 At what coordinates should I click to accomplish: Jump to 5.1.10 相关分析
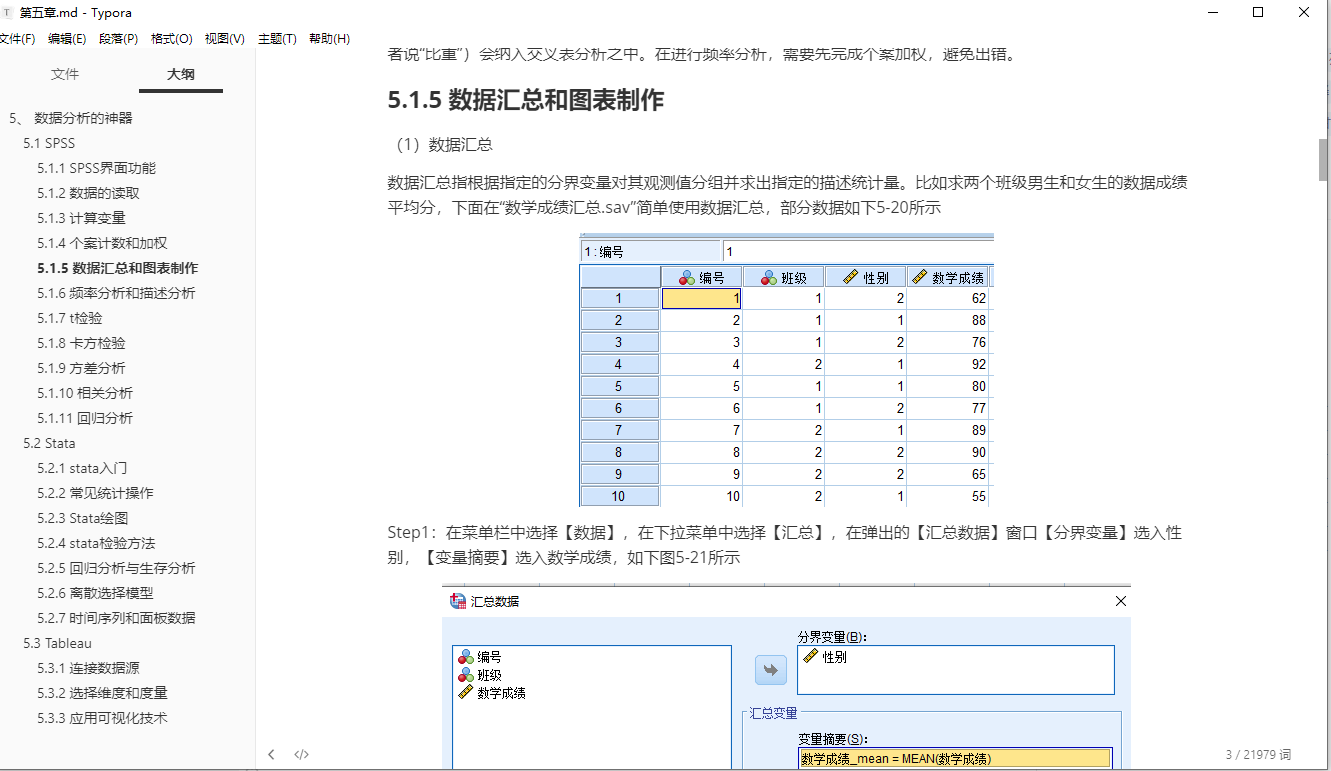(x=85, y=393)
